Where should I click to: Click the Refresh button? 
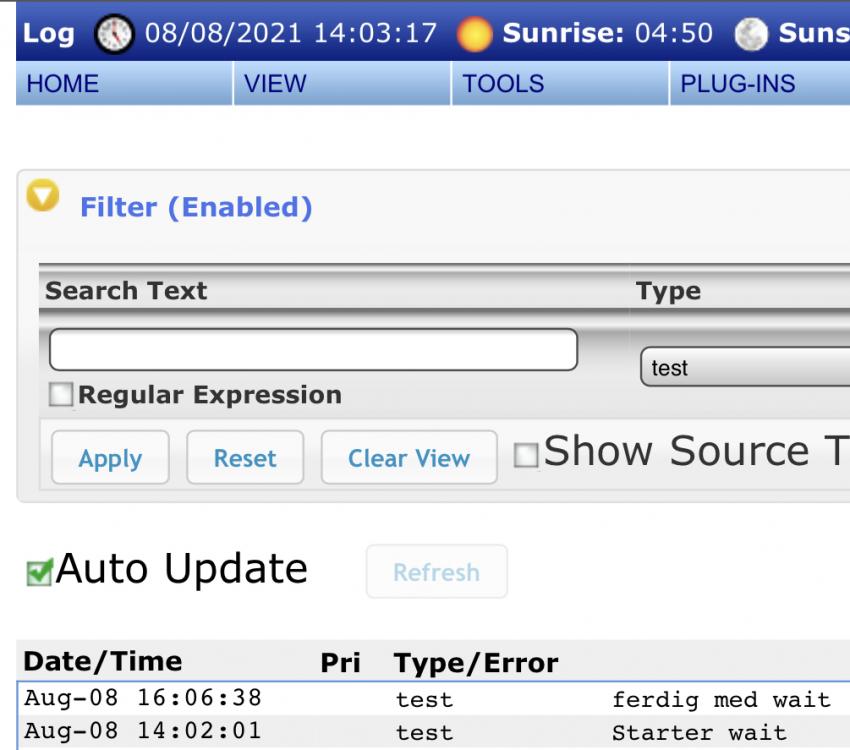[436, 572]
